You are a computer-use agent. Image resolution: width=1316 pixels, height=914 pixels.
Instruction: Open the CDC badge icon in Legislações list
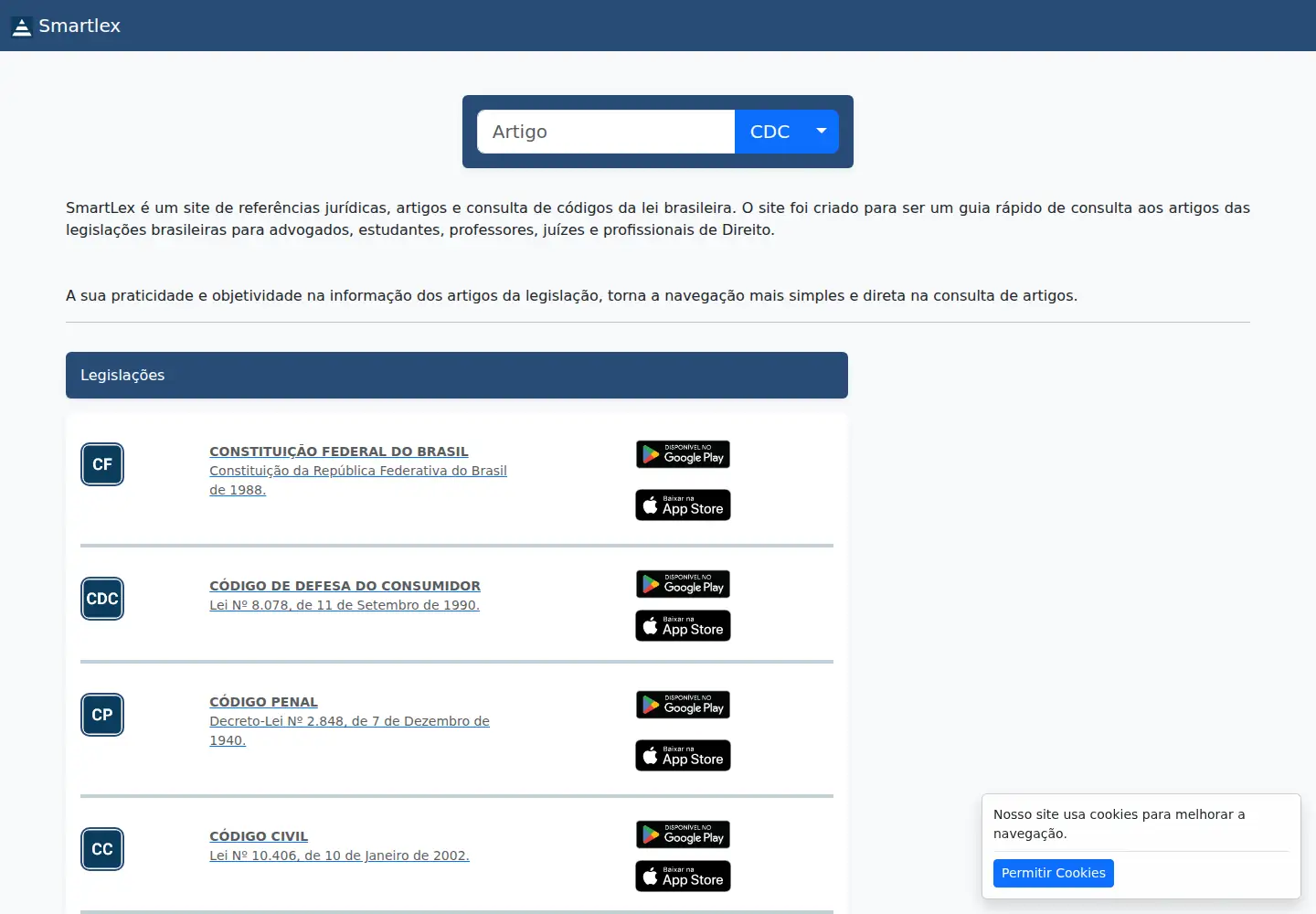tap(102, 599)
